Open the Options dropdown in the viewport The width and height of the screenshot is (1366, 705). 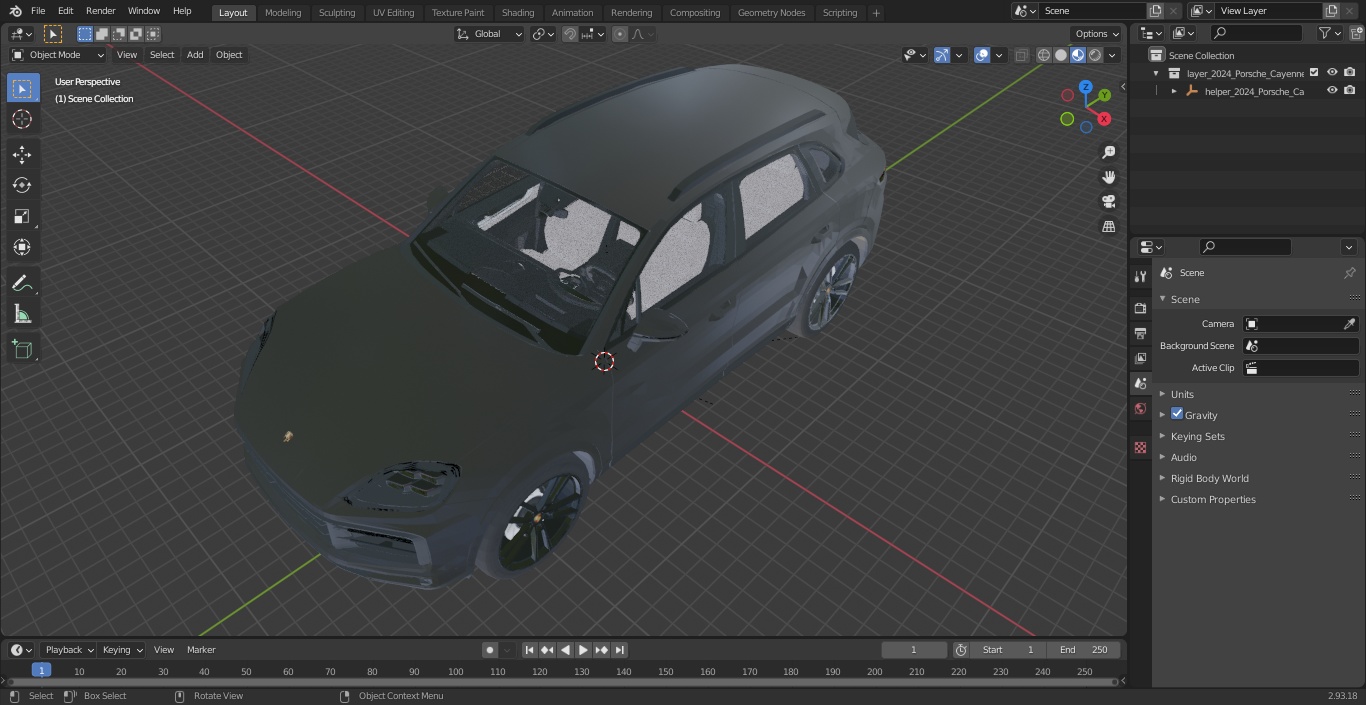coord(1097,33)
